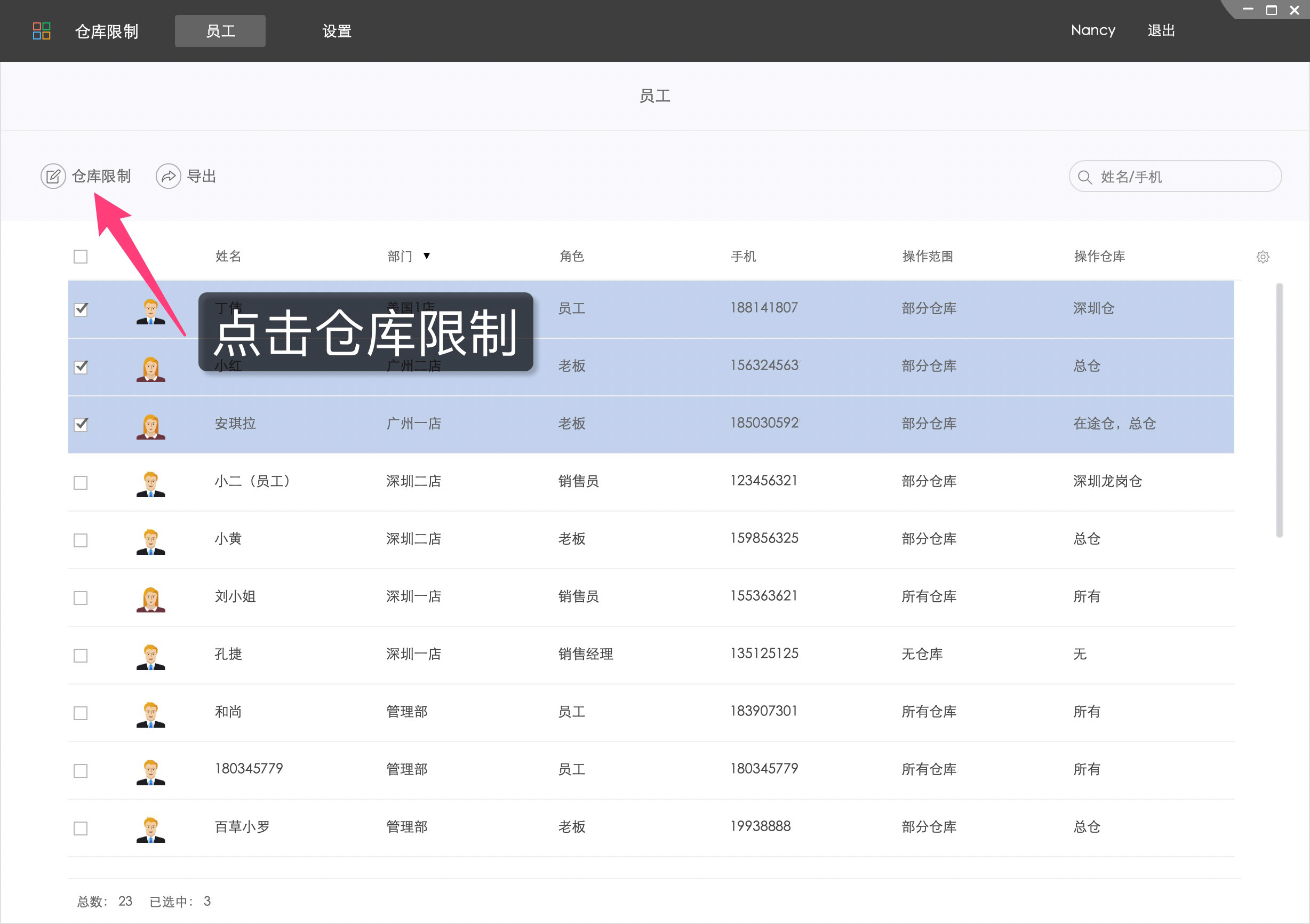This screenshot has width=1310, height=924.
Task: Uncheck 安琪拉's row checkbox
Action: point(80,424)
